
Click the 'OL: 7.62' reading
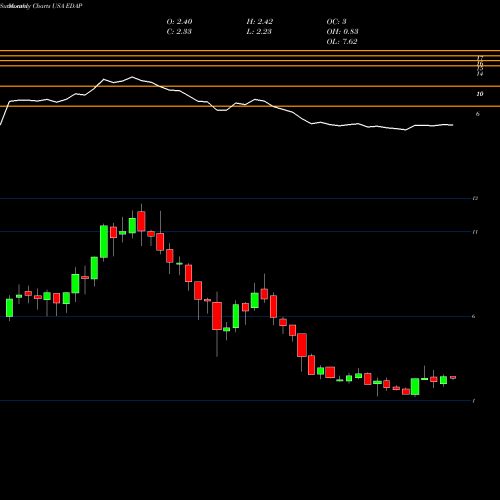(x=342, y=41)
